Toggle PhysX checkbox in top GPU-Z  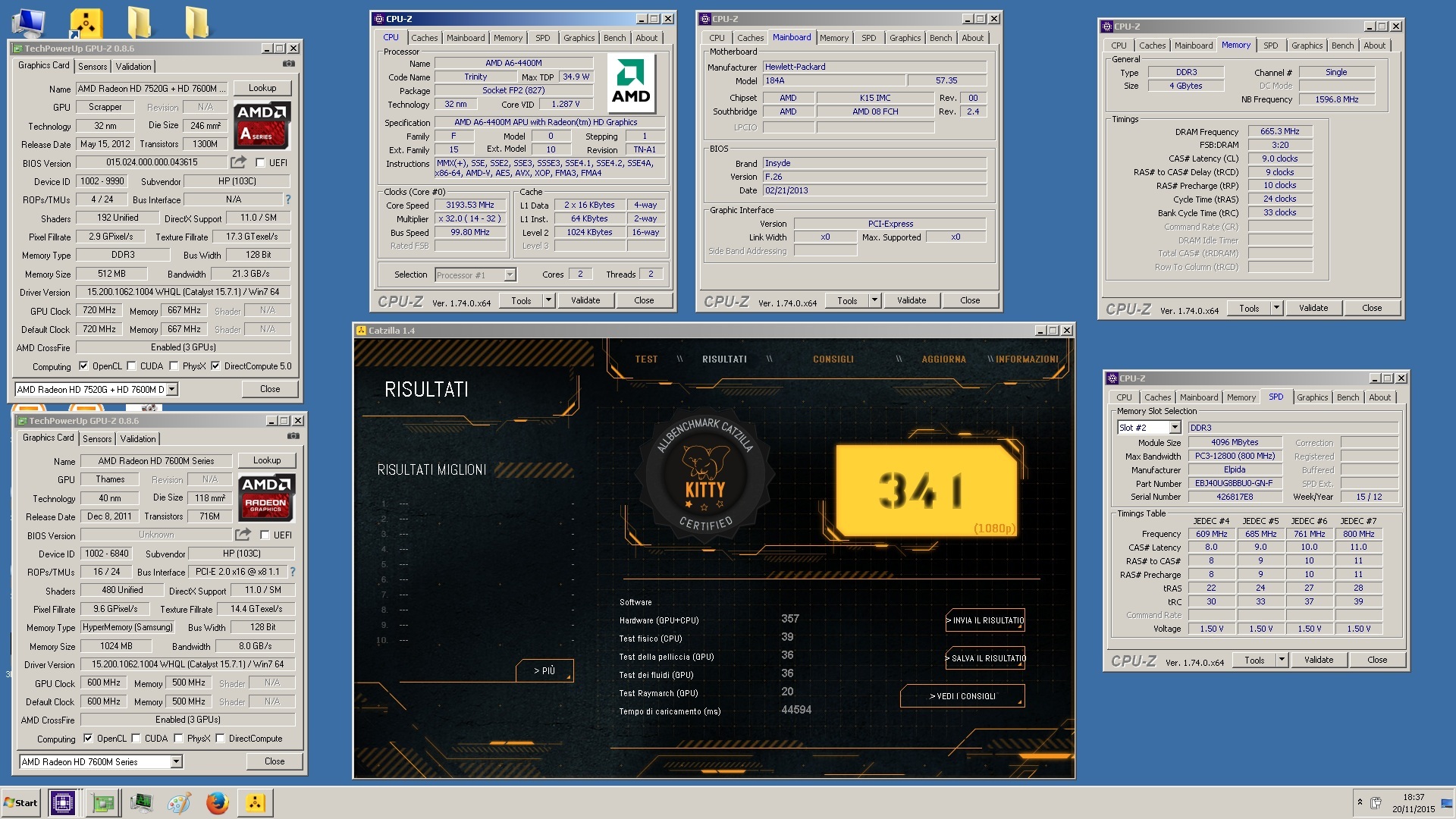pyautogui.click(x=174, y=366)
